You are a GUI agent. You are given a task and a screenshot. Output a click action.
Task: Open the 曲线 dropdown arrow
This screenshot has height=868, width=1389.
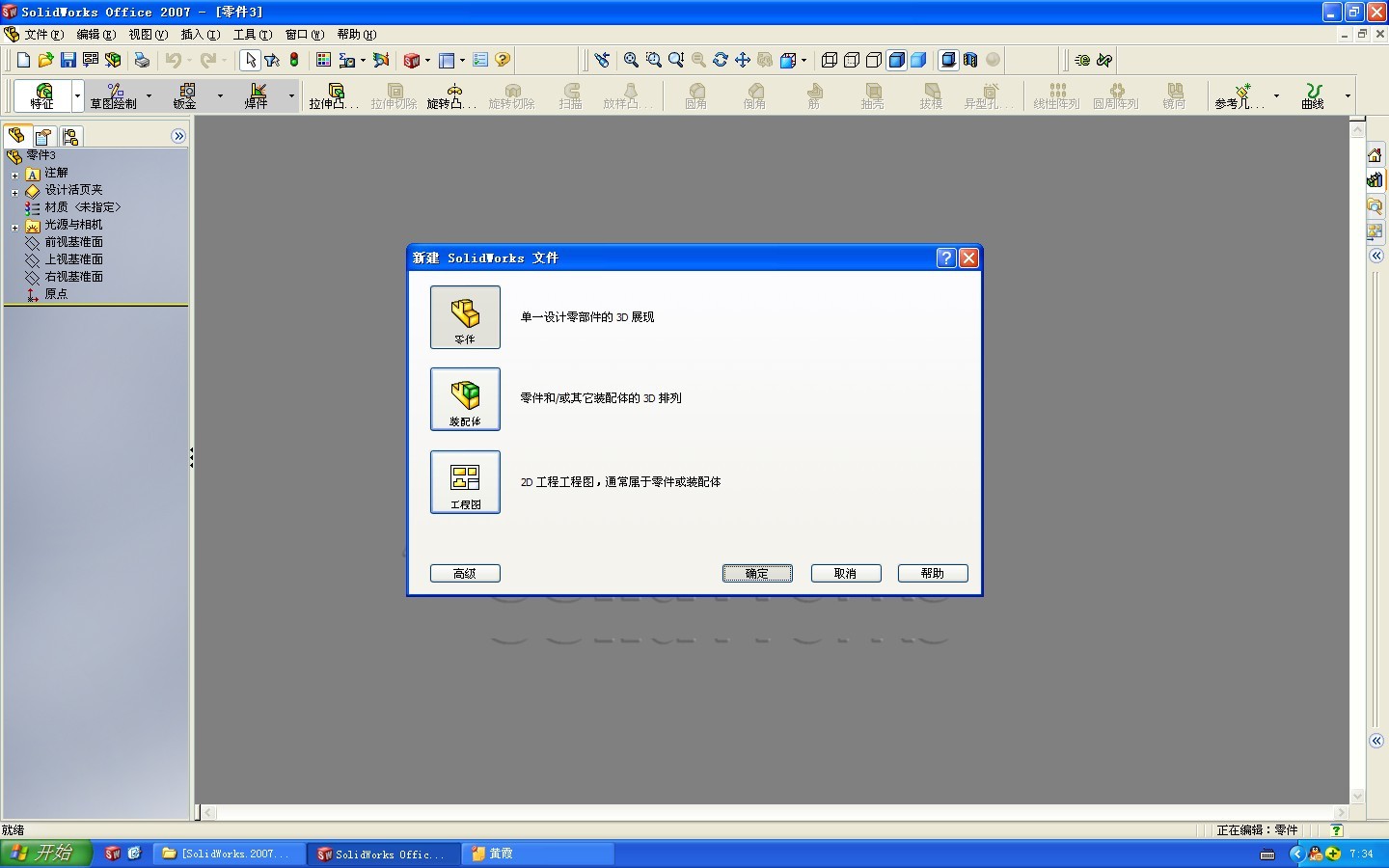pos(1348,95)
